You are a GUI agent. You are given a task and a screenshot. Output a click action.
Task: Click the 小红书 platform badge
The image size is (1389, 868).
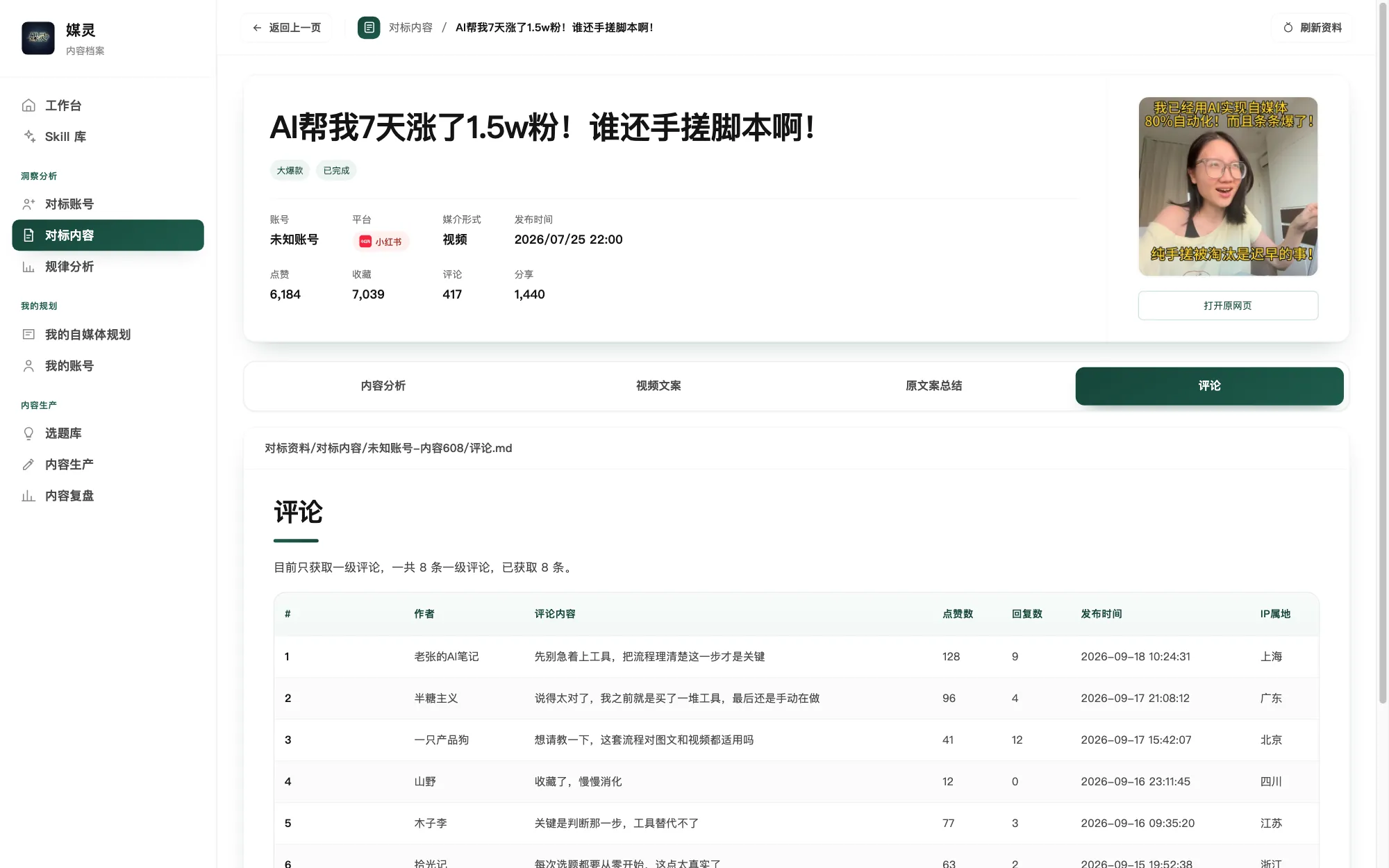(381, 242)
